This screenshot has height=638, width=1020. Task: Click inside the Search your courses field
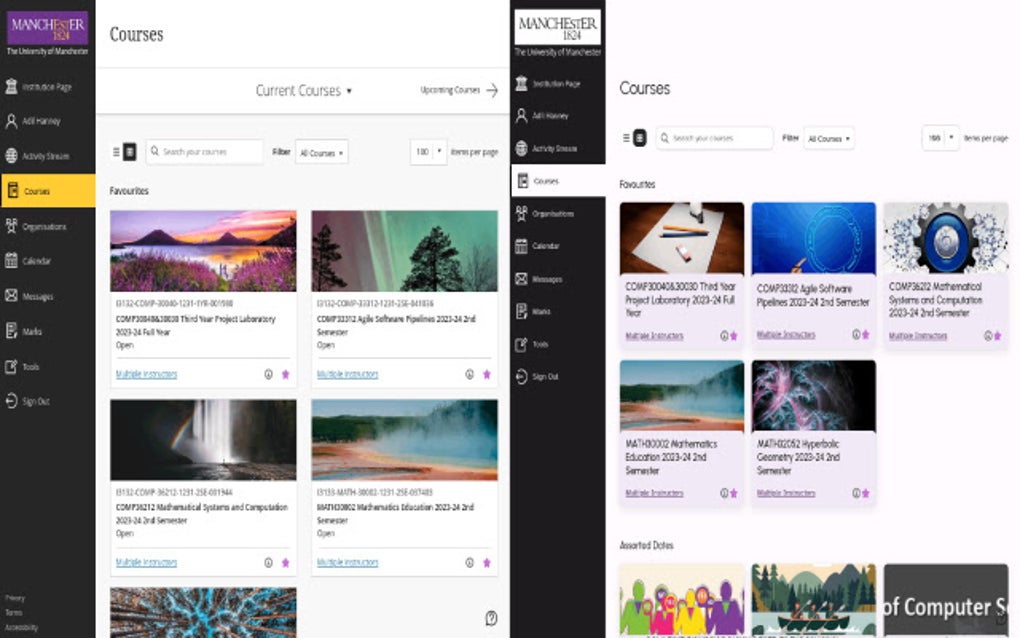pos(205,152)
